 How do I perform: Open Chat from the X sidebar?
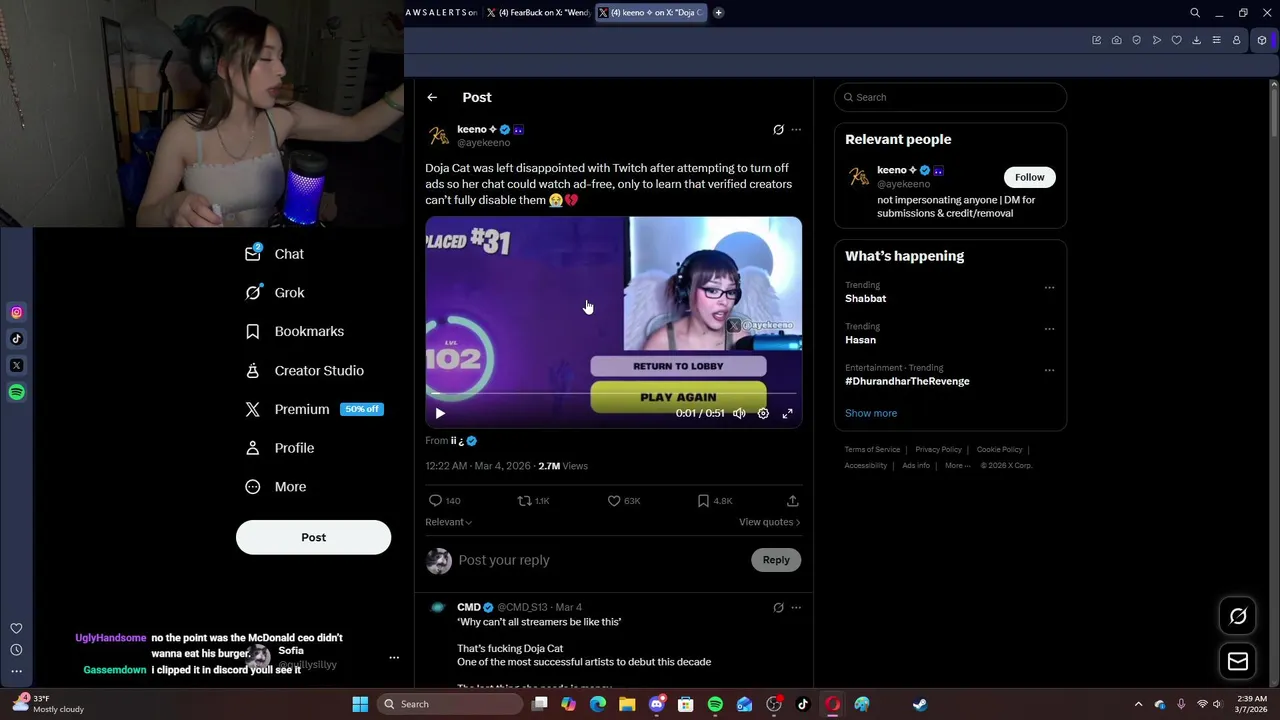coord(275,254)
